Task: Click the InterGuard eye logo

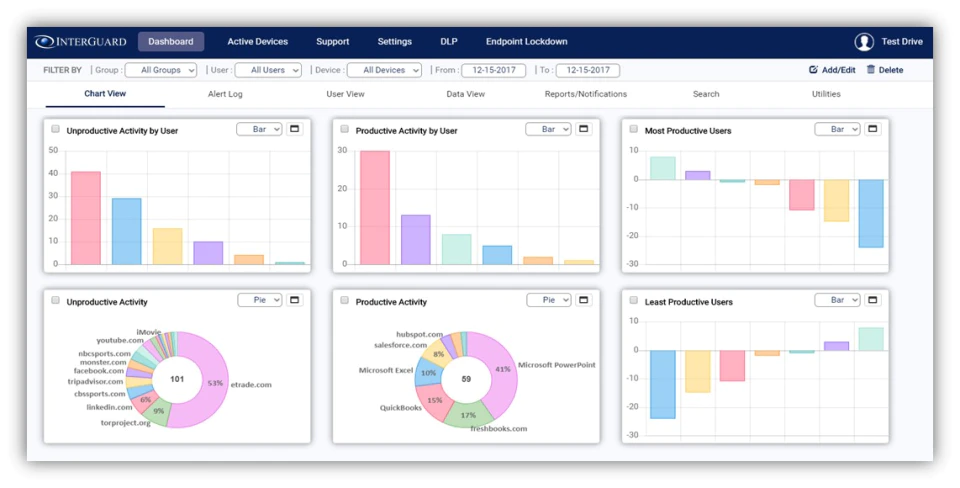Action: (45, 42)
